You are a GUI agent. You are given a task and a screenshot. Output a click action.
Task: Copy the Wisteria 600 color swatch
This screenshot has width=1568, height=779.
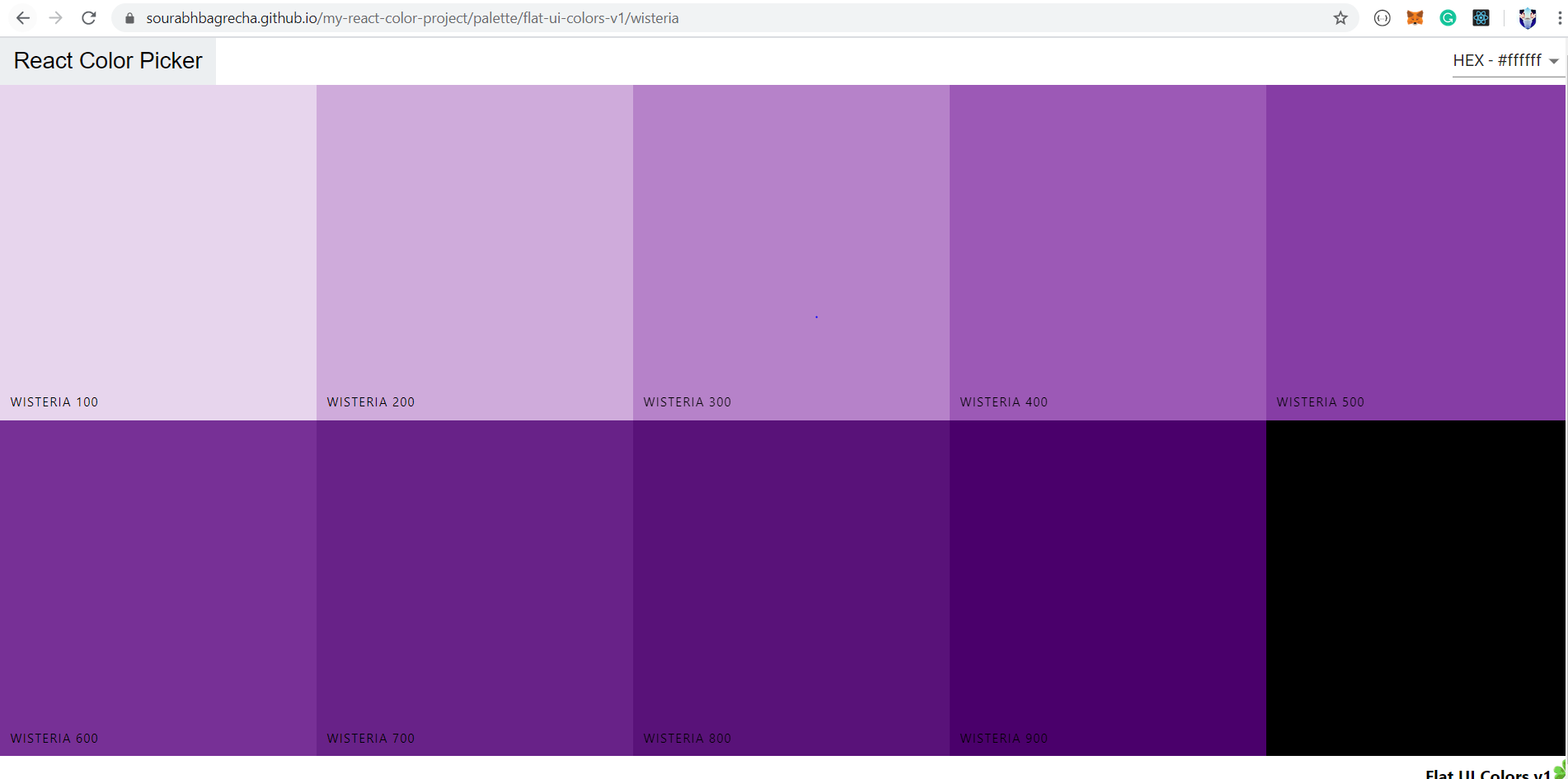[x=158, y=588]
